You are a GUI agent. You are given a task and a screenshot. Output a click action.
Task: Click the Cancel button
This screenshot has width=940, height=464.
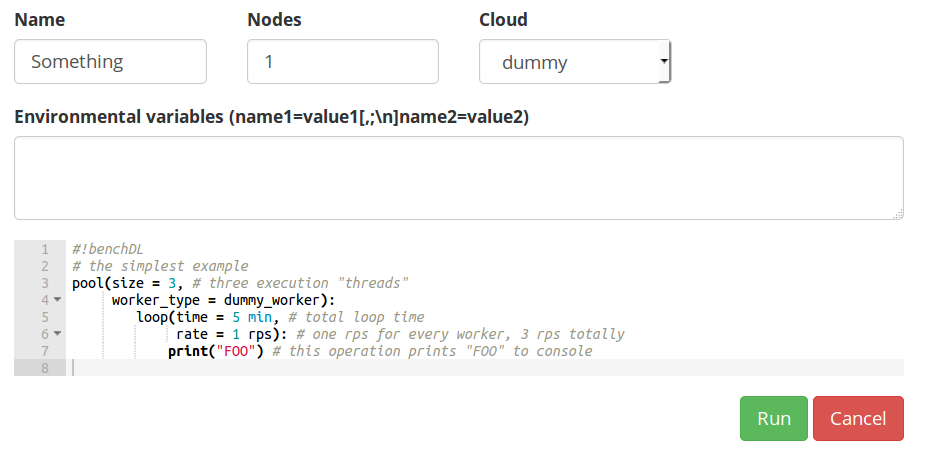(858, 418)
